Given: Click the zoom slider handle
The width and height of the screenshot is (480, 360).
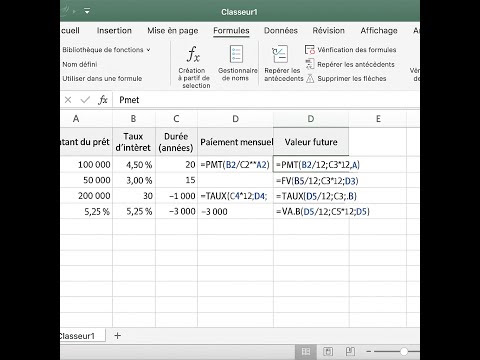Looking at the screenshot, I should (404, 351).
